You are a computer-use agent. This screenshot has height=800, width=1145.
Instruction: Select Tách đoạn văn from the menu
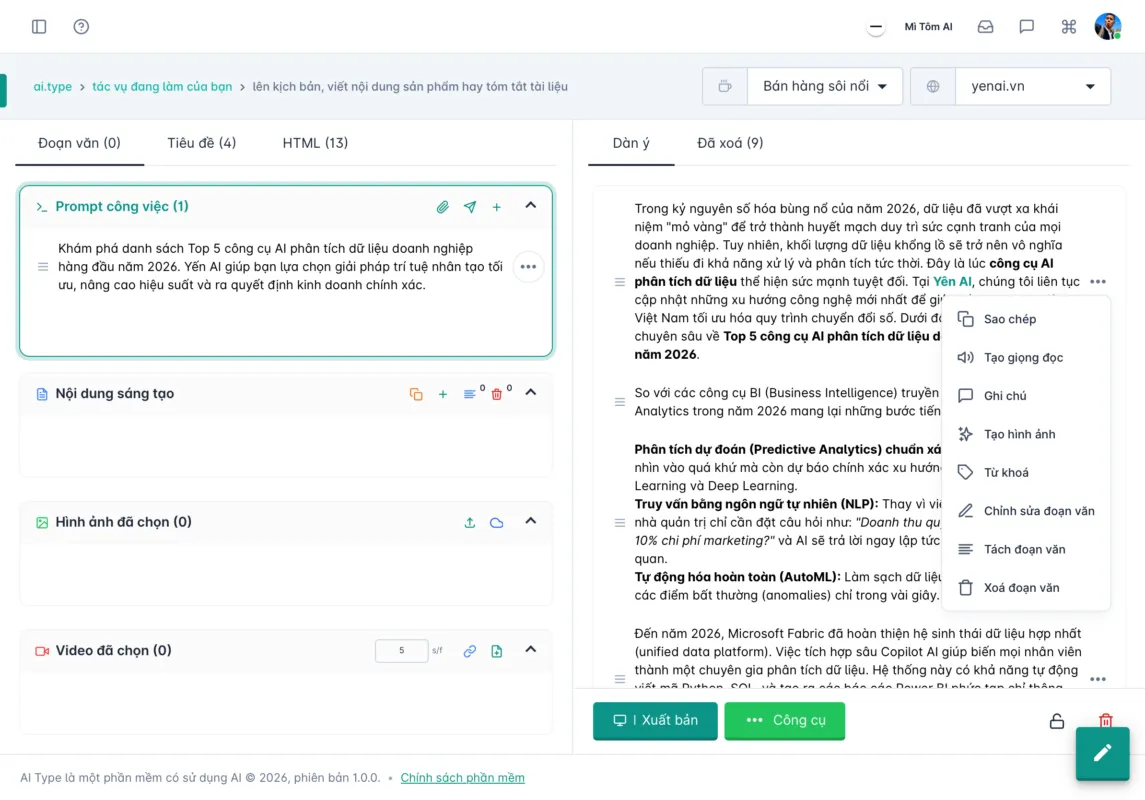point(1026,549)
